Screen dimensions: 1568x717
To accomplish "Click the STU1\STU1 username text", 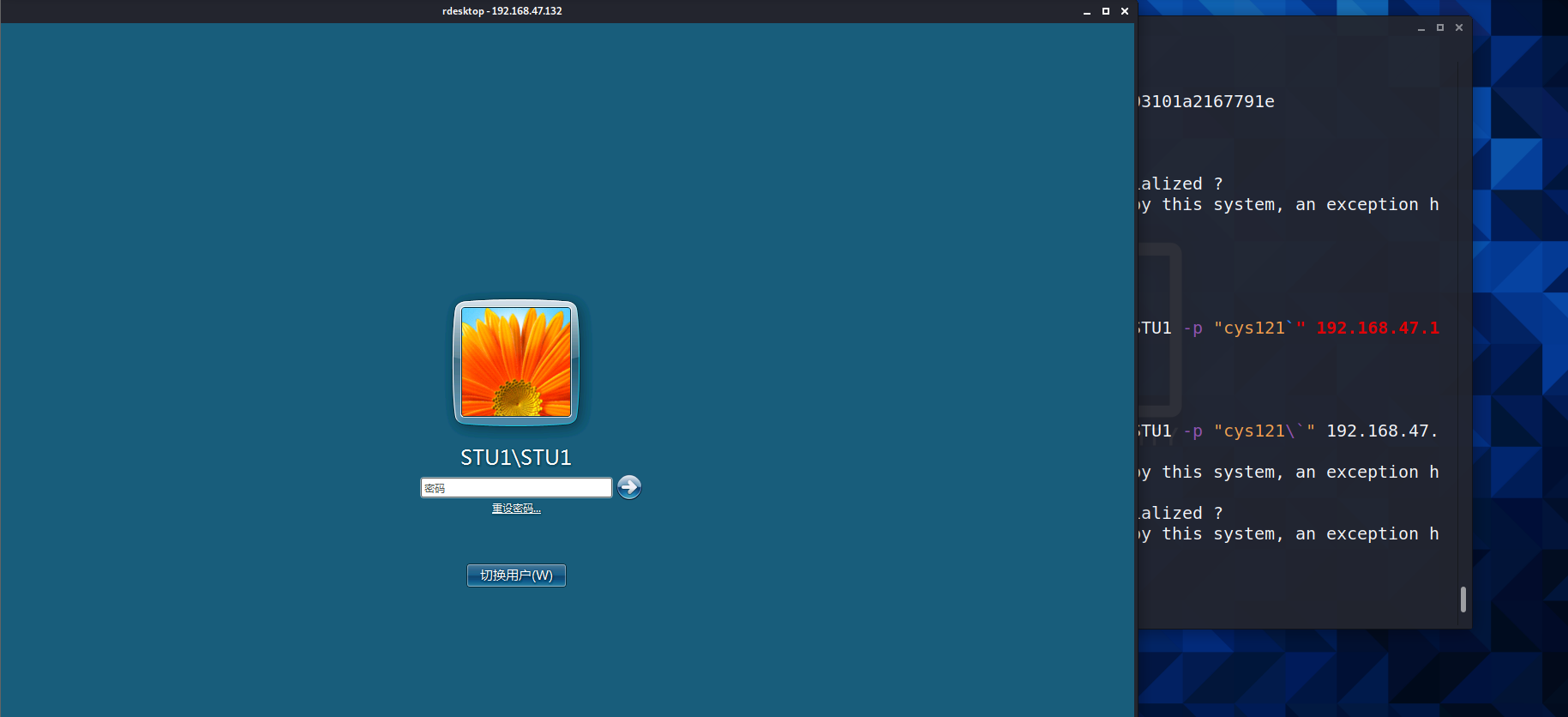I will point(516,458).
